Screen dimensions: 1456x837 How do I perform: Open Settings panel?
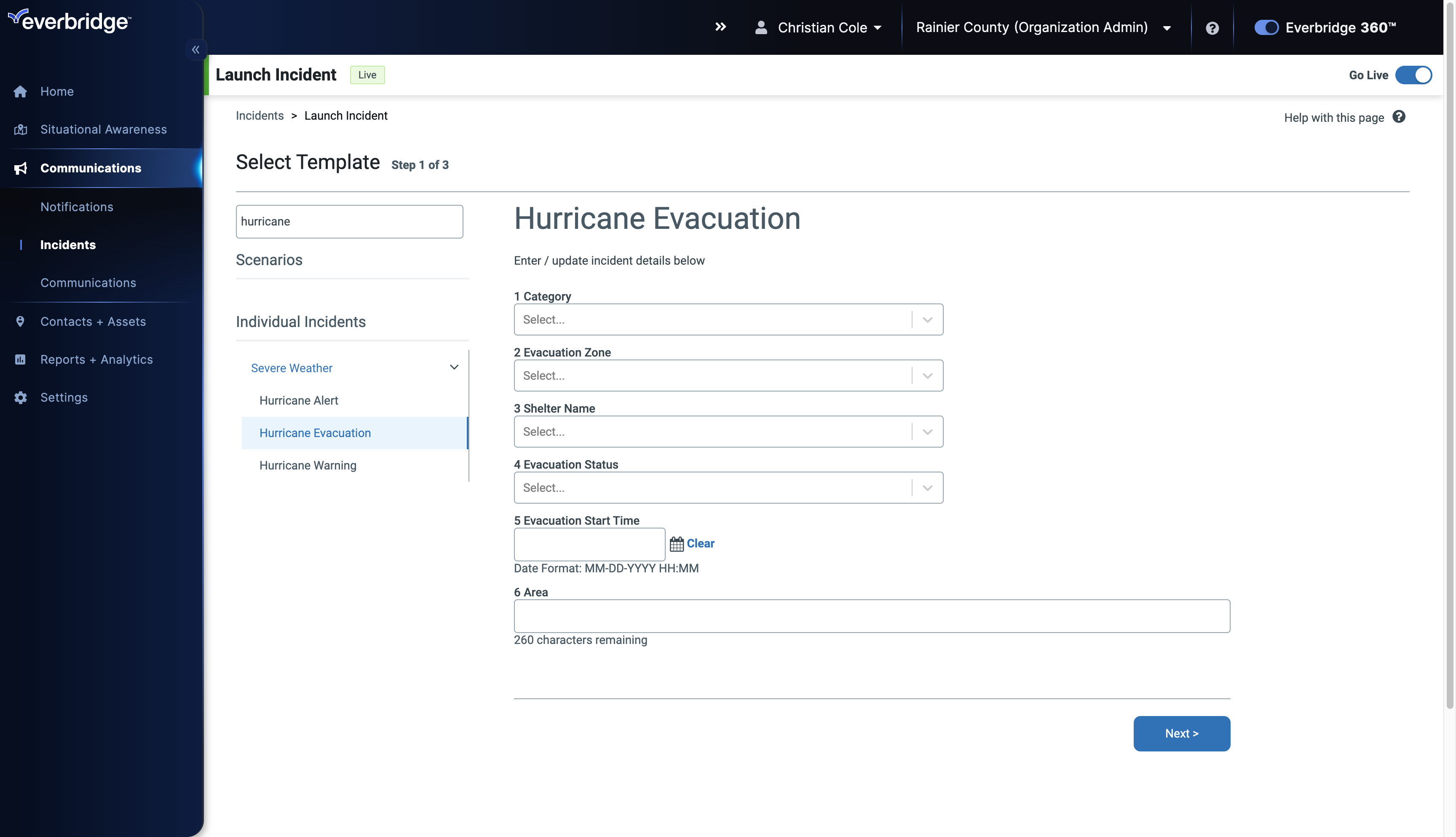[x=63, y=397]
